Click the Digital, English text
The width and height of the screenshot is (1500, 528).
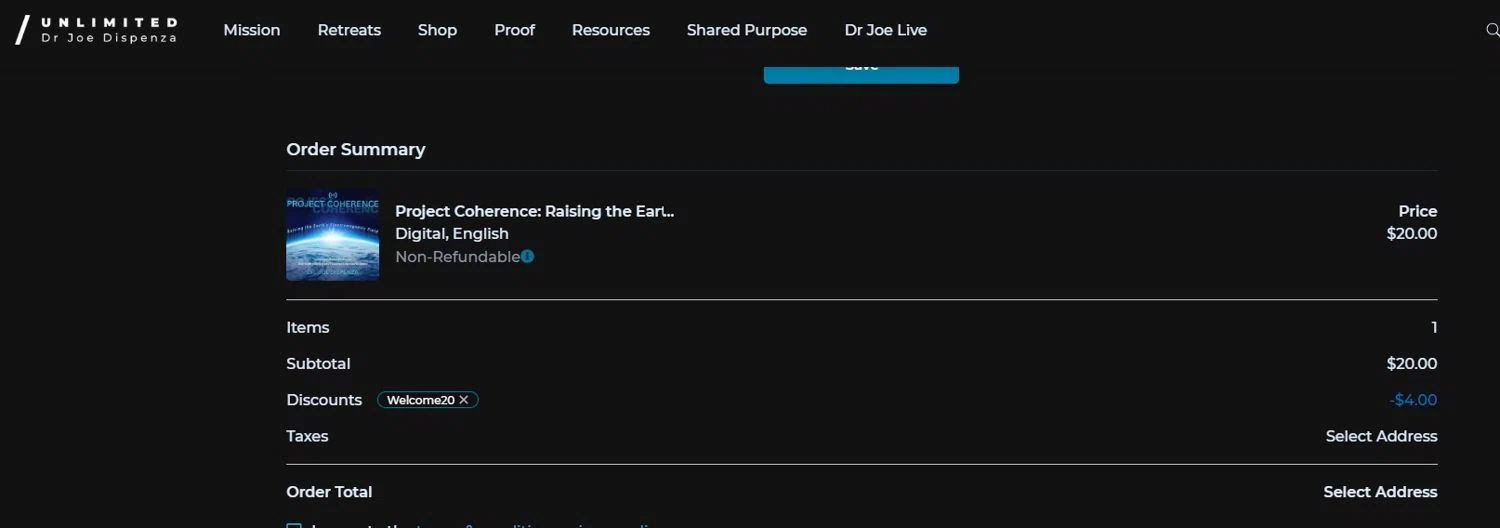coord(452,234)
